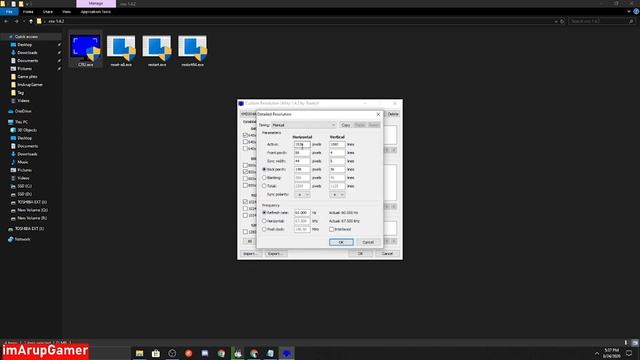
Task: Open Network in the sidebar
Action: click(22, 239)
